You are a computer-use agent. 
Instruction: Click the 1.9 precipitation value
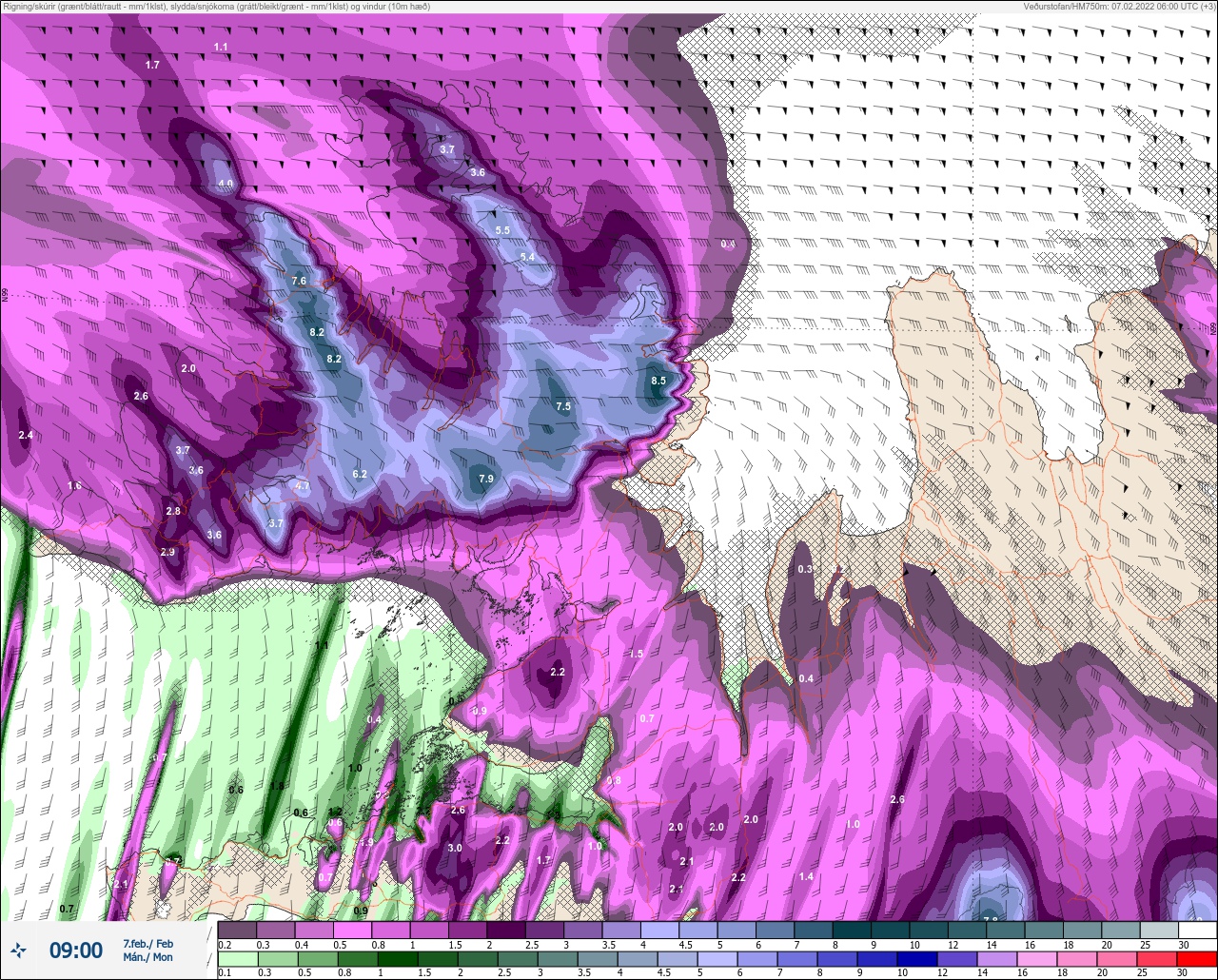point(367,842)
